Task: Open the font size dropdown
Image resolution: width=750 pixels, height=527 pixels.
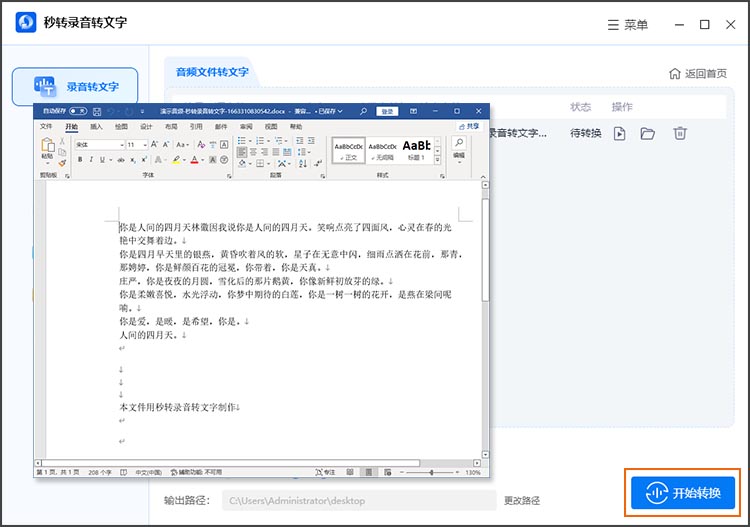Action: click(x=146, y=145)
